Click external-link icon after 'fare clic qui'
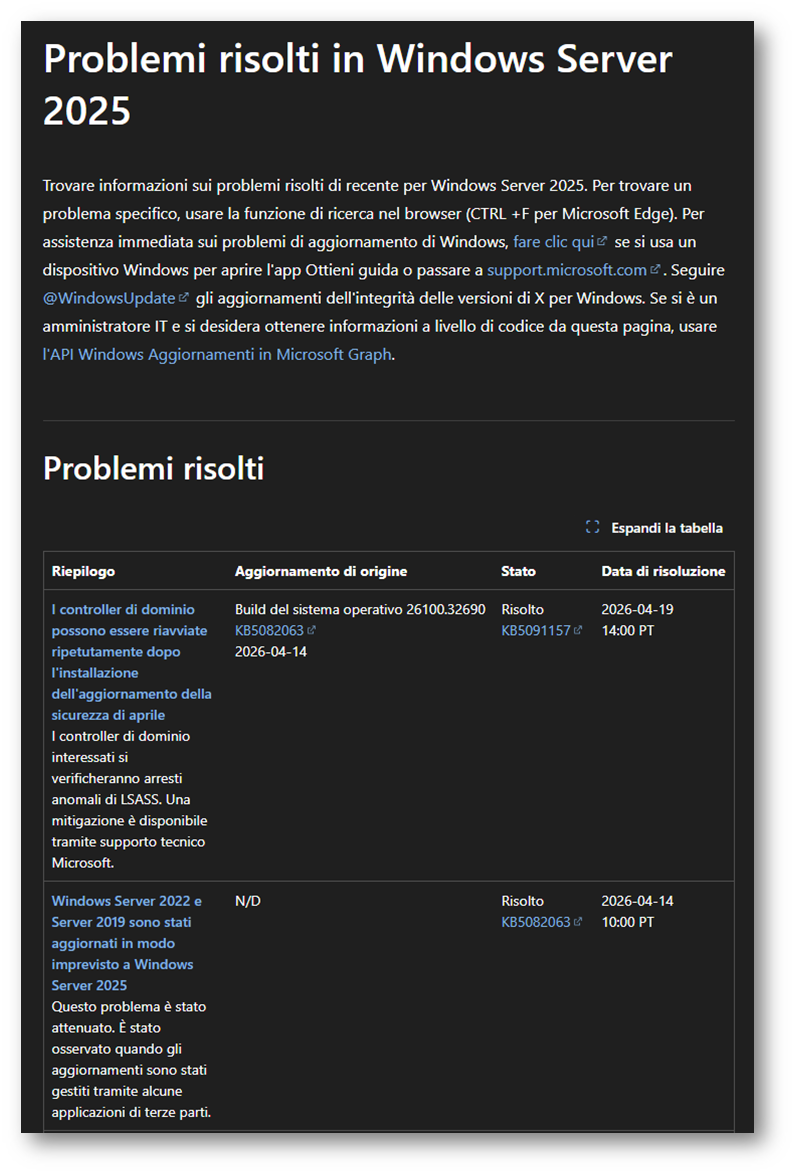796x1175 pixels. [602, 241]
